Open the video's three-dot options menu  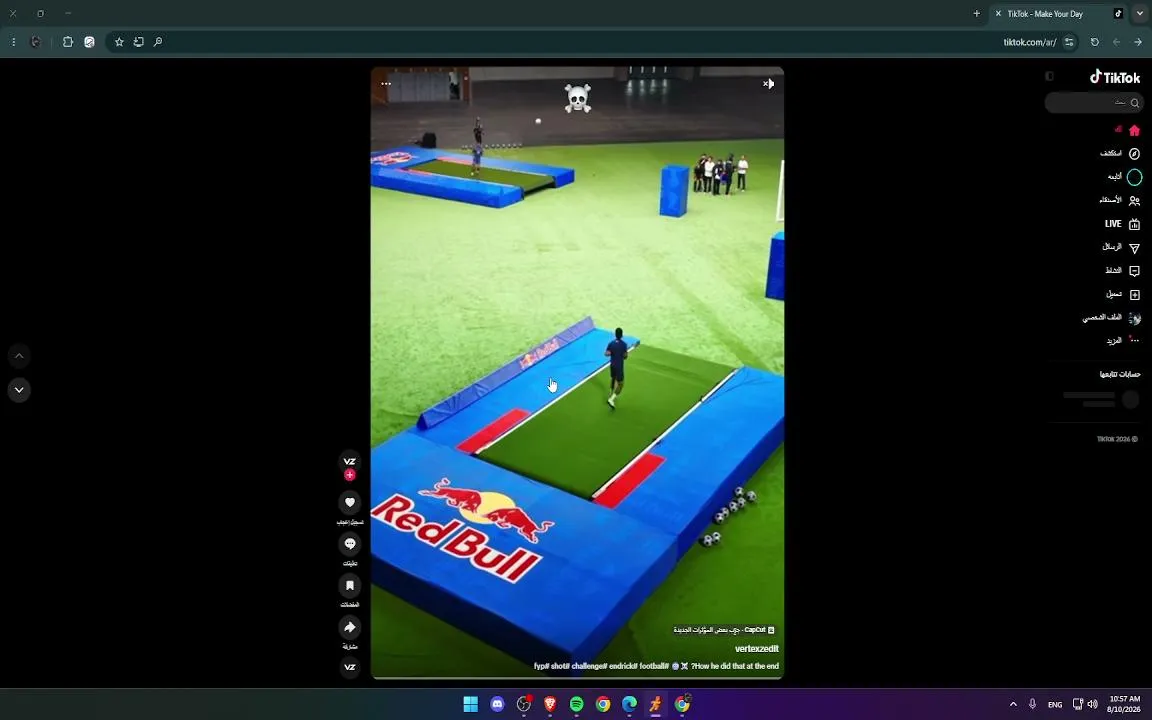click(x=386, y=84)
